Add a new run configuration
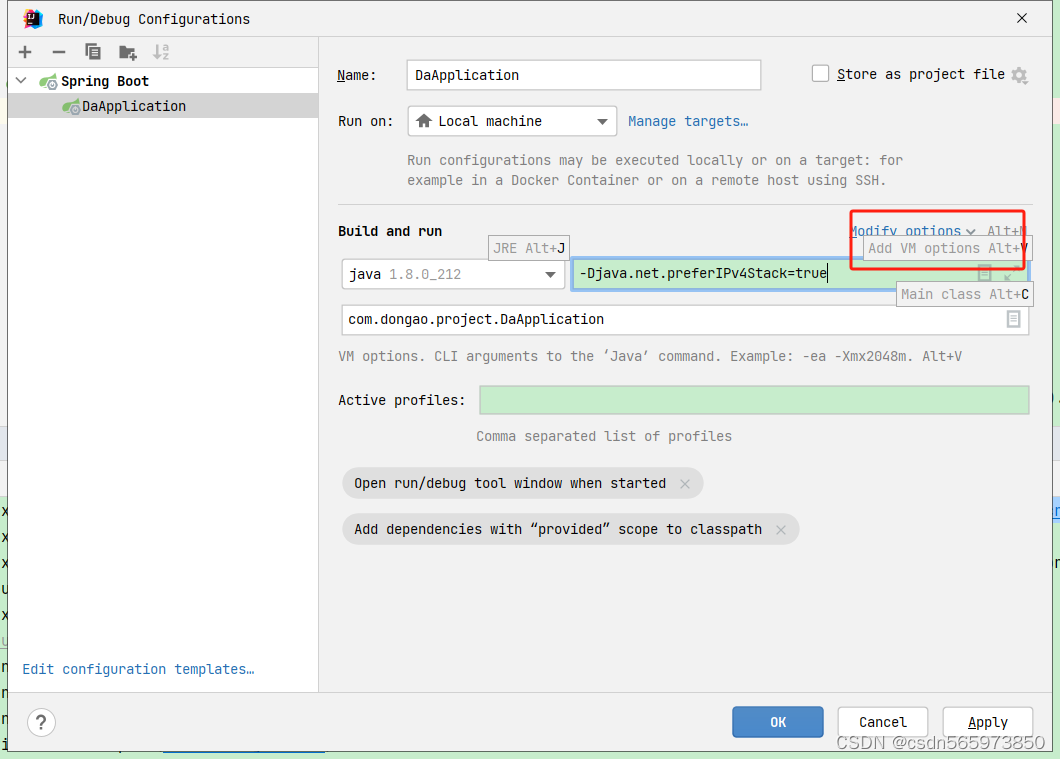Viewport: 1060px width, 759px height. pyautogui.click(x=24, y=51)
